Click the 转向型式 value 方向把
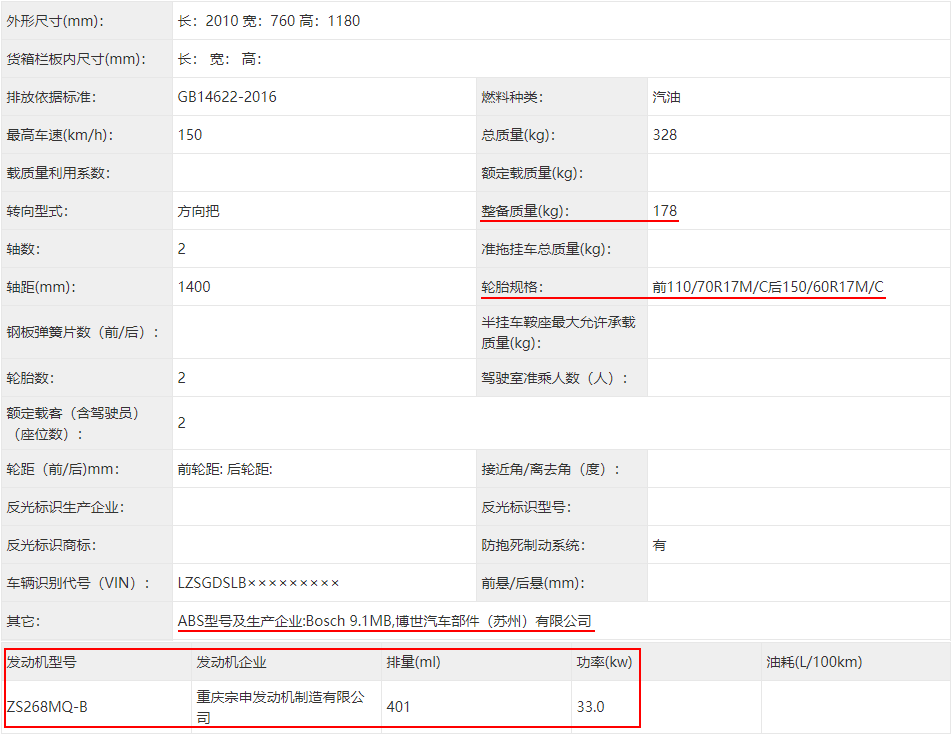 tap(199, 211)
